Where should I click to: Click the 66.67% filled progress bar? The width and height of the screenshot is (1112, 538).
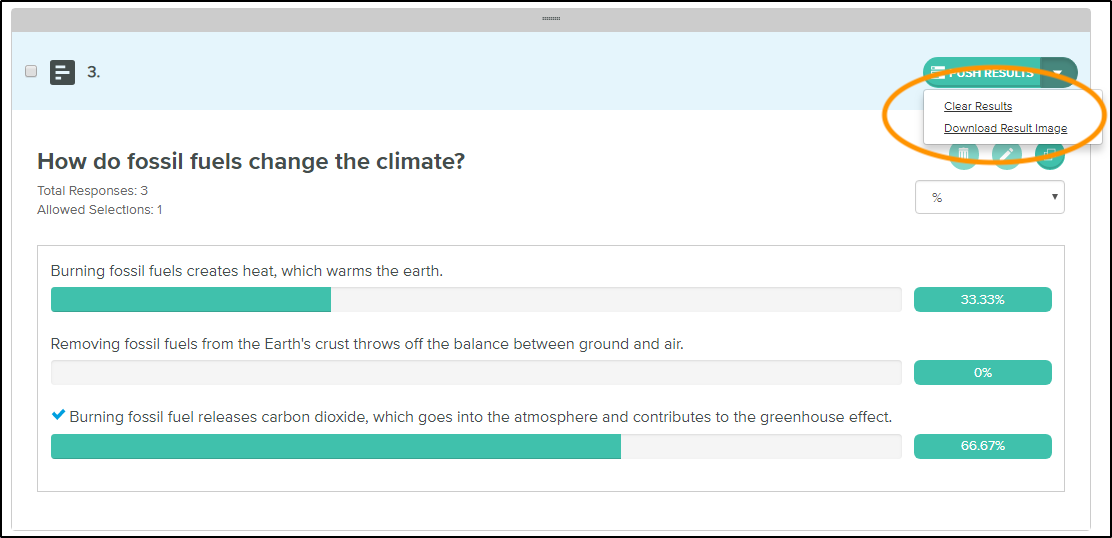[336, 446]
